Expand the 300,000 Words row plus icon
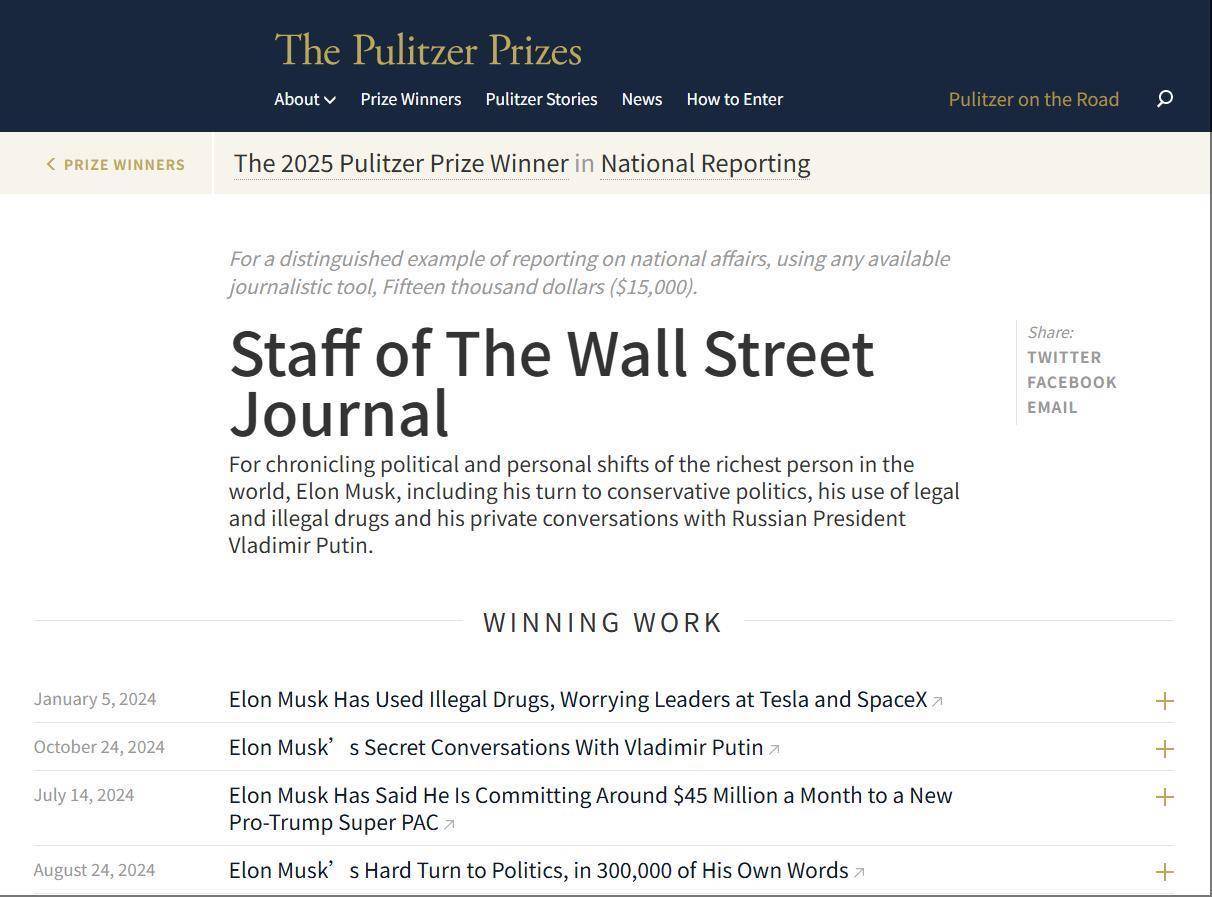Image resolution: width=1212 pixels, height=897 pixels. point(1164,872)
